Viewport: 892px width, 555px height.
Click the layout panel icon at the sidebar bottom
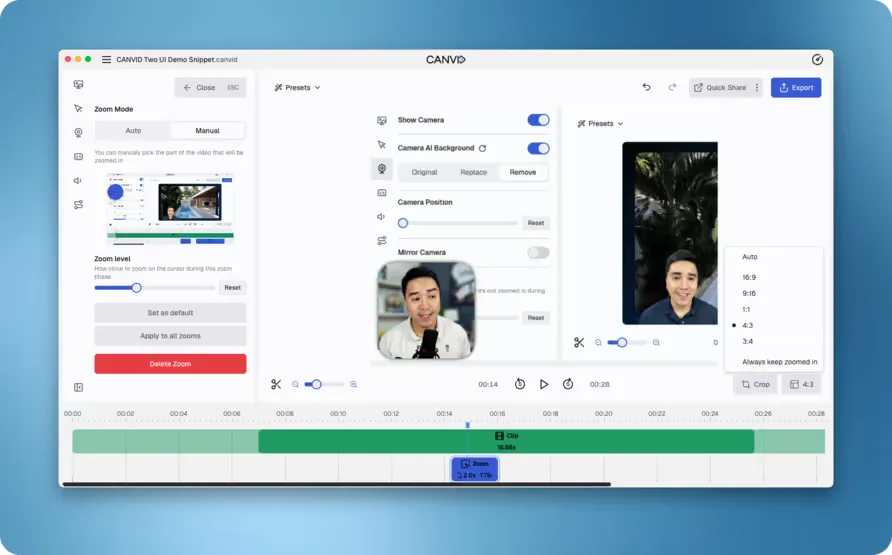[x=78, y=387]
